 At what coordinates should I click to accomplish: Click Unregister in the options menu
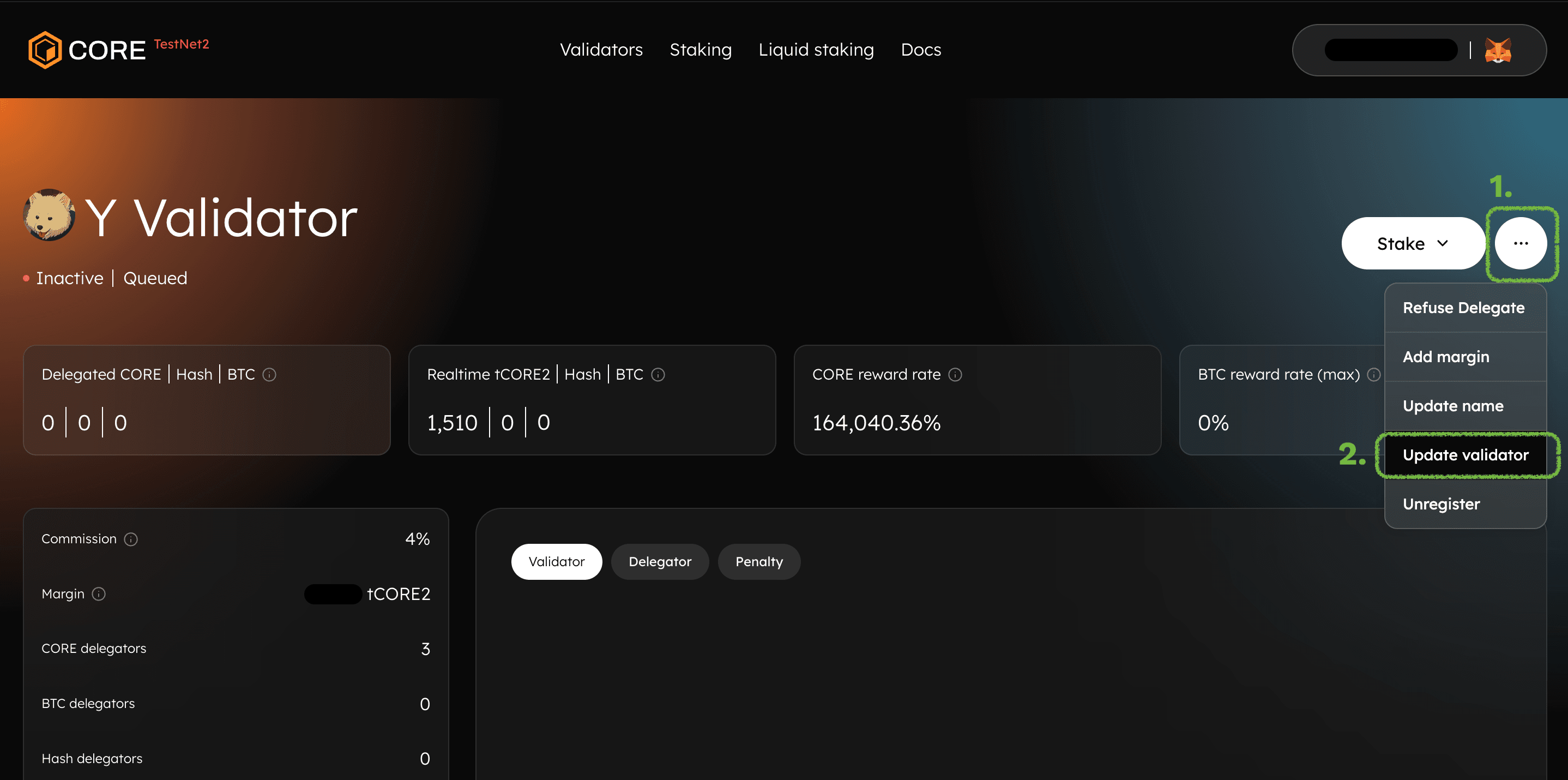[1441, 504]
